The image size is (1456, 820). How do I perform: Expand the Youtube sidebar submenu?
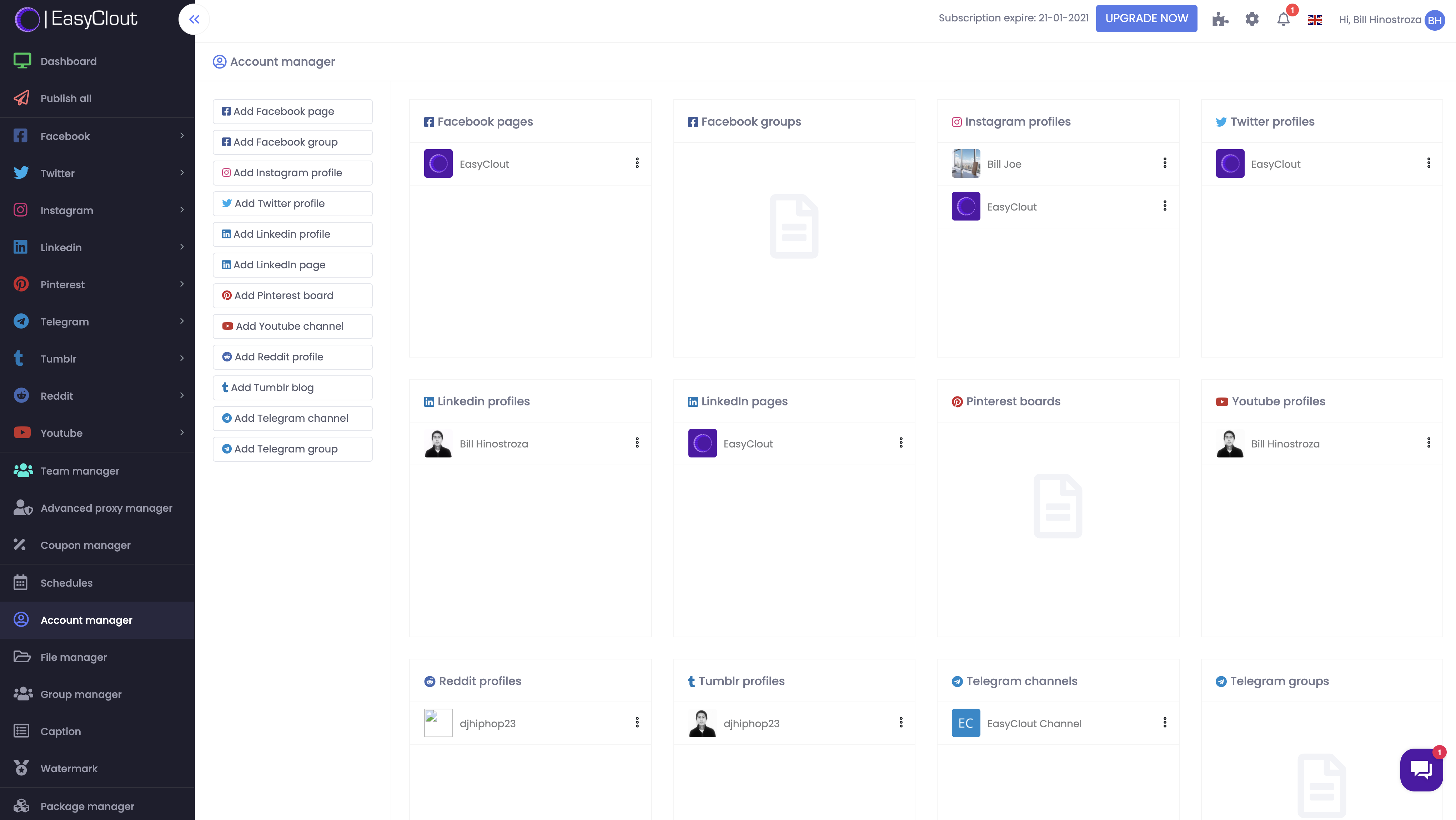coord(181,432)
